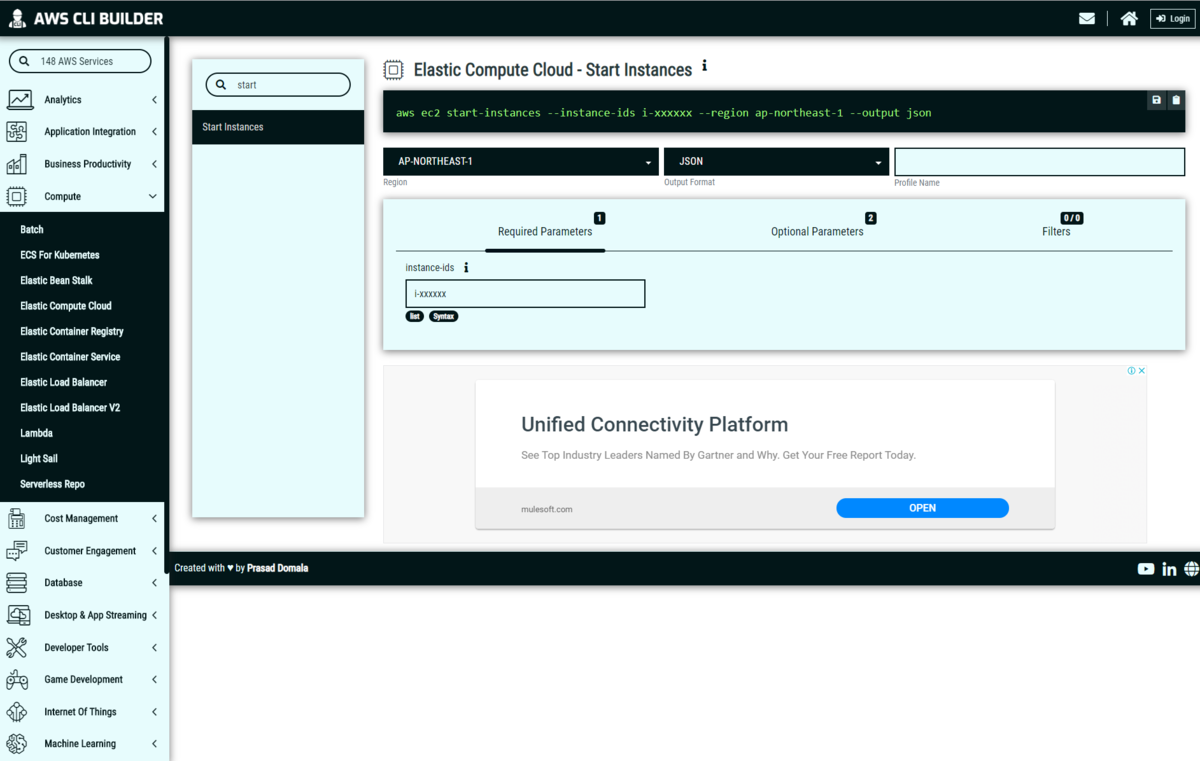Open the JSON output format dropdown
Image resolution: width=1200 pixels, height=761 pixels.
pyautogui.click(x=776, y=161)
